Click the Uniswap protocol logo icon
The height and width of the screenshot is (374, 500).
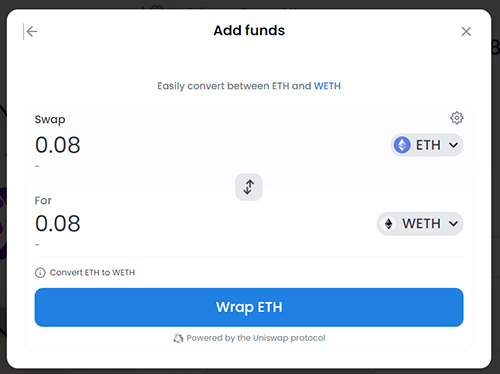pyautogui.click(x=178, y=338)
